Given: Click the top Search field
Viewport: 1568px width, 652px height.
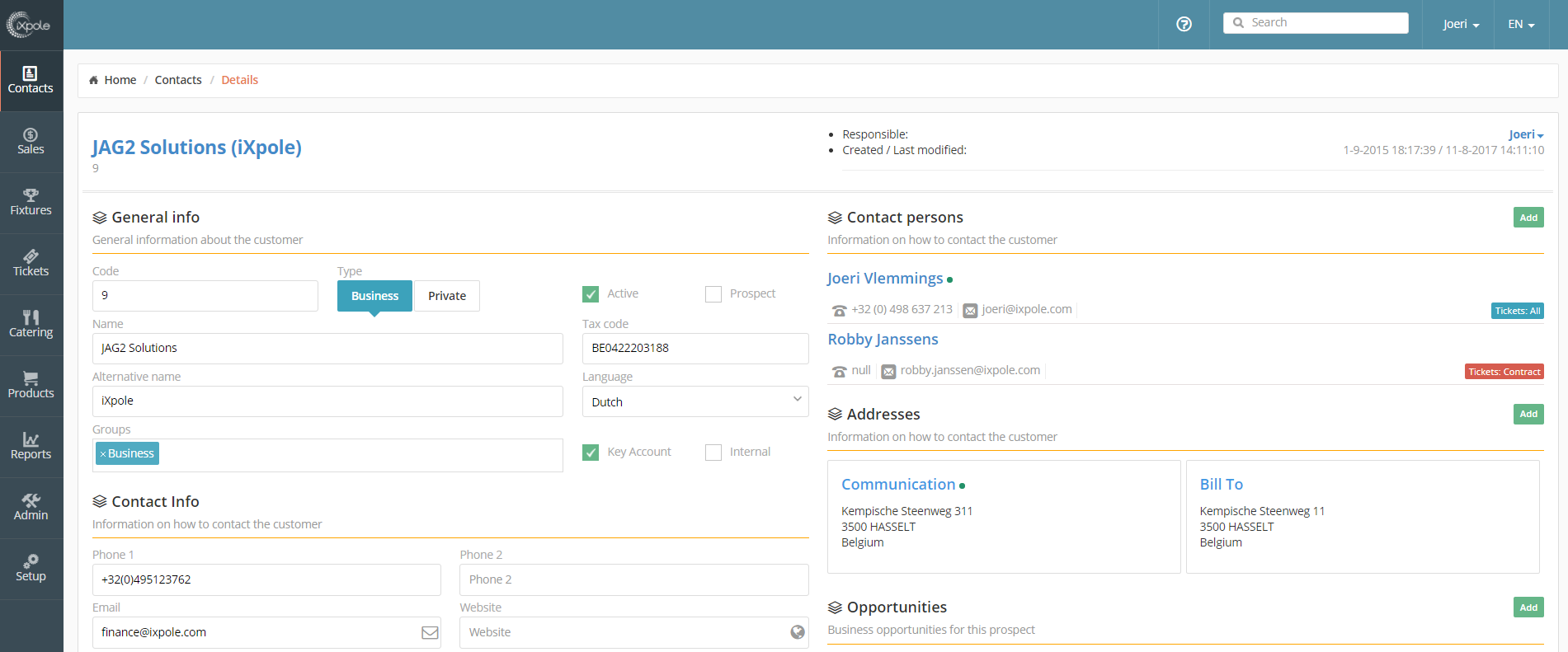Looking at the screenshot, I should 1316,23.
